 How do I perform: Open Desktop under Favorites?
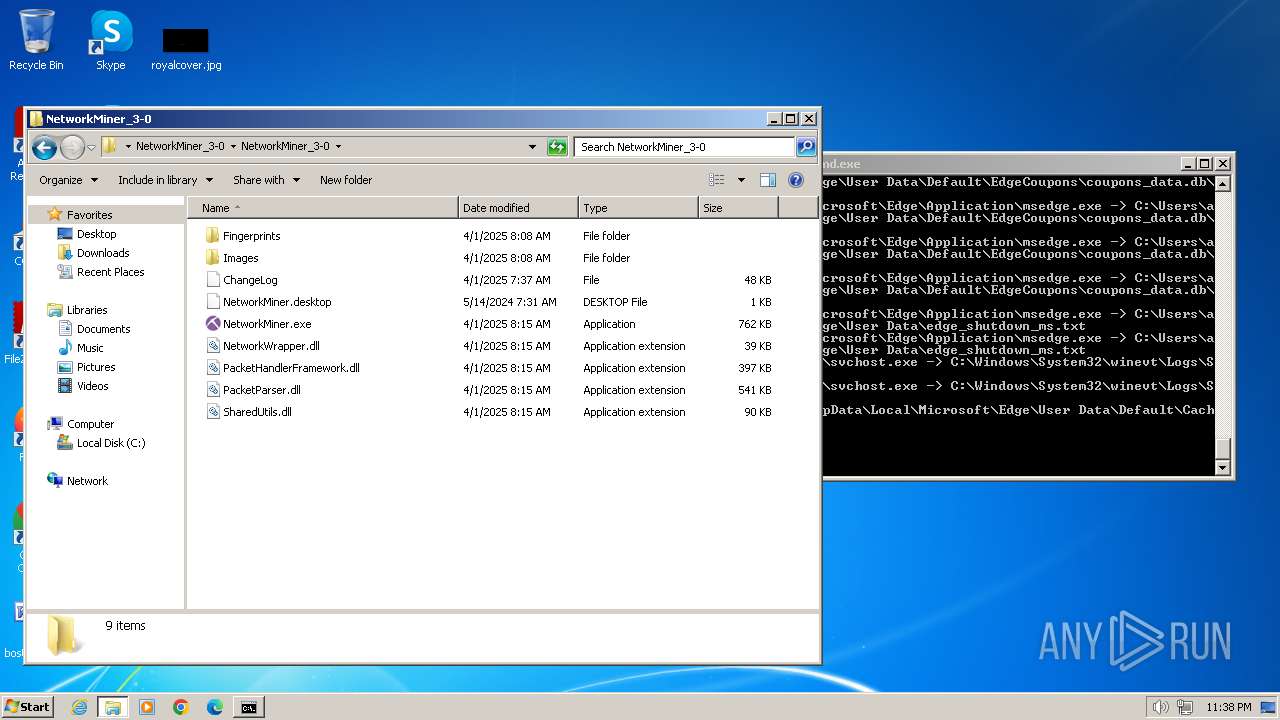(x=96, y=234)
